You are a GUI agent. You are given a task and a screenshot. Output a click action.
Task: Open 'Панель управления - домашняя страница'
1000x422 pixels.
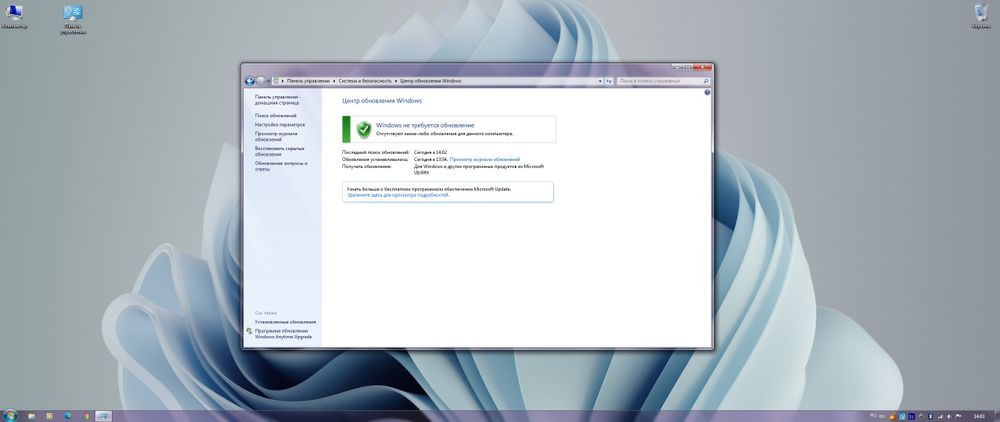277,99
